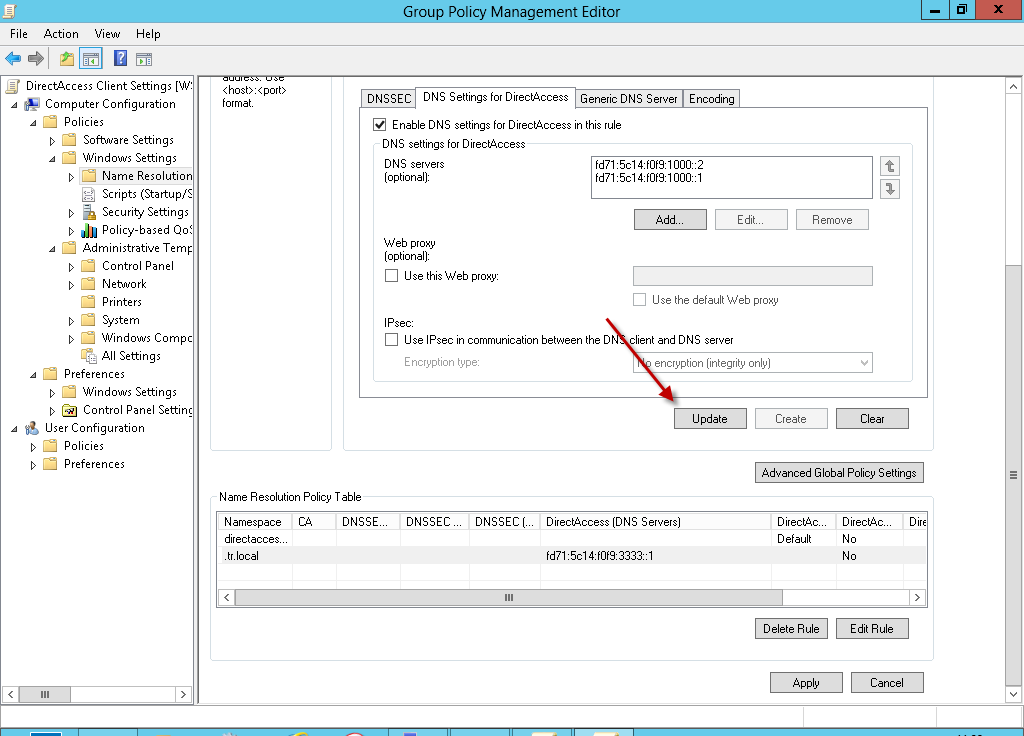Enable the Use this Web proxy checkbox
This screenshot has height=736, width=1024.
pos(392,276)
